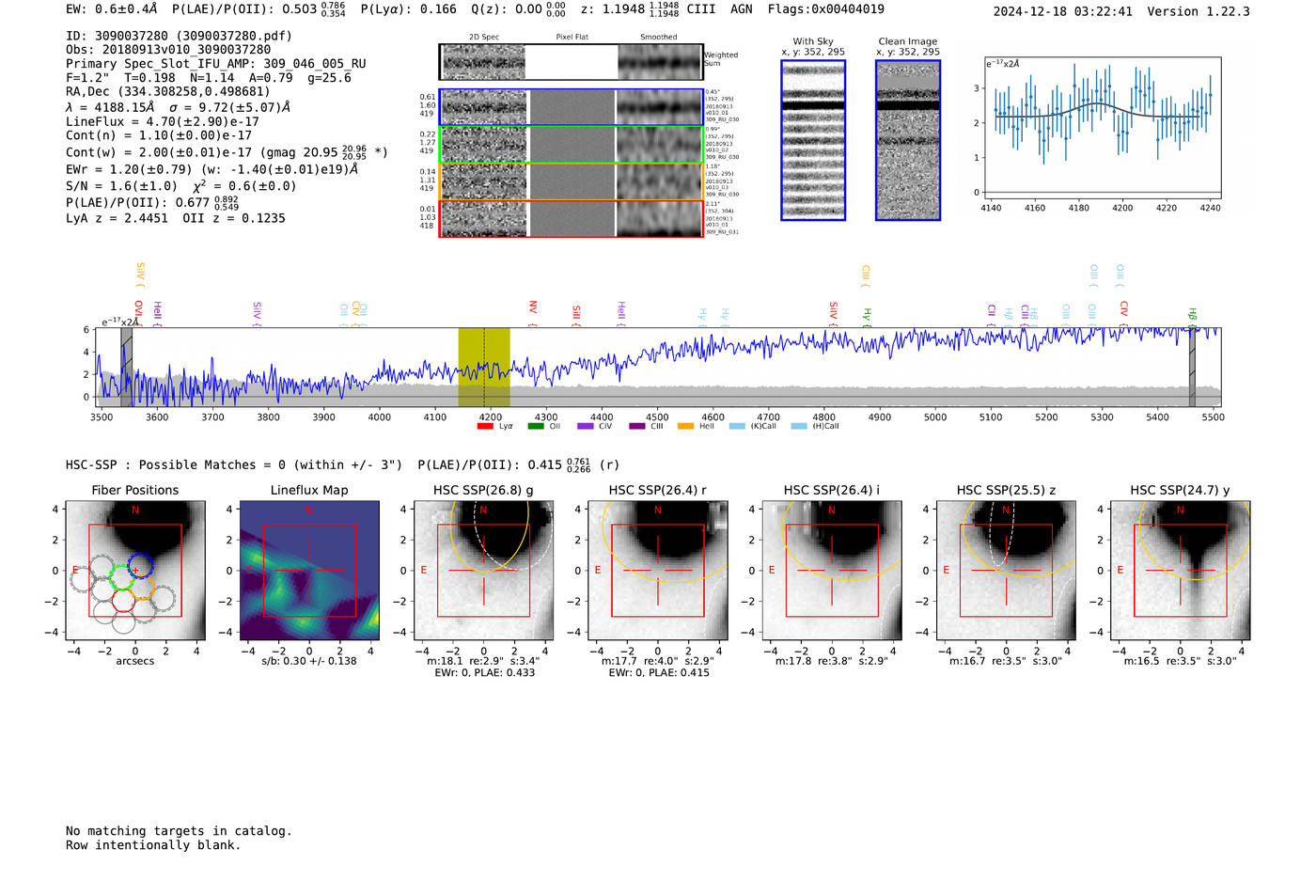Screen dimensions: 1316x896
Task: Click the green OII legend swatch
Action: tap(536, 426)
